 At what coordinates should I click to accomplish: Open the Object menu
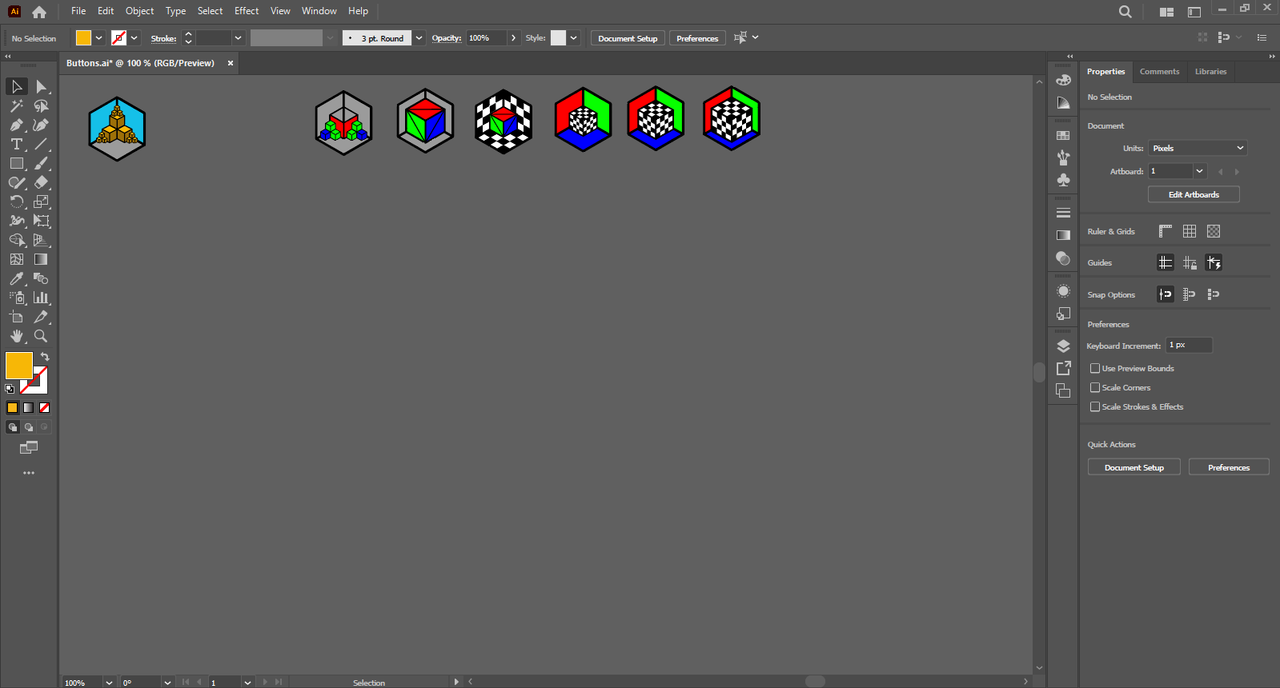139,11
